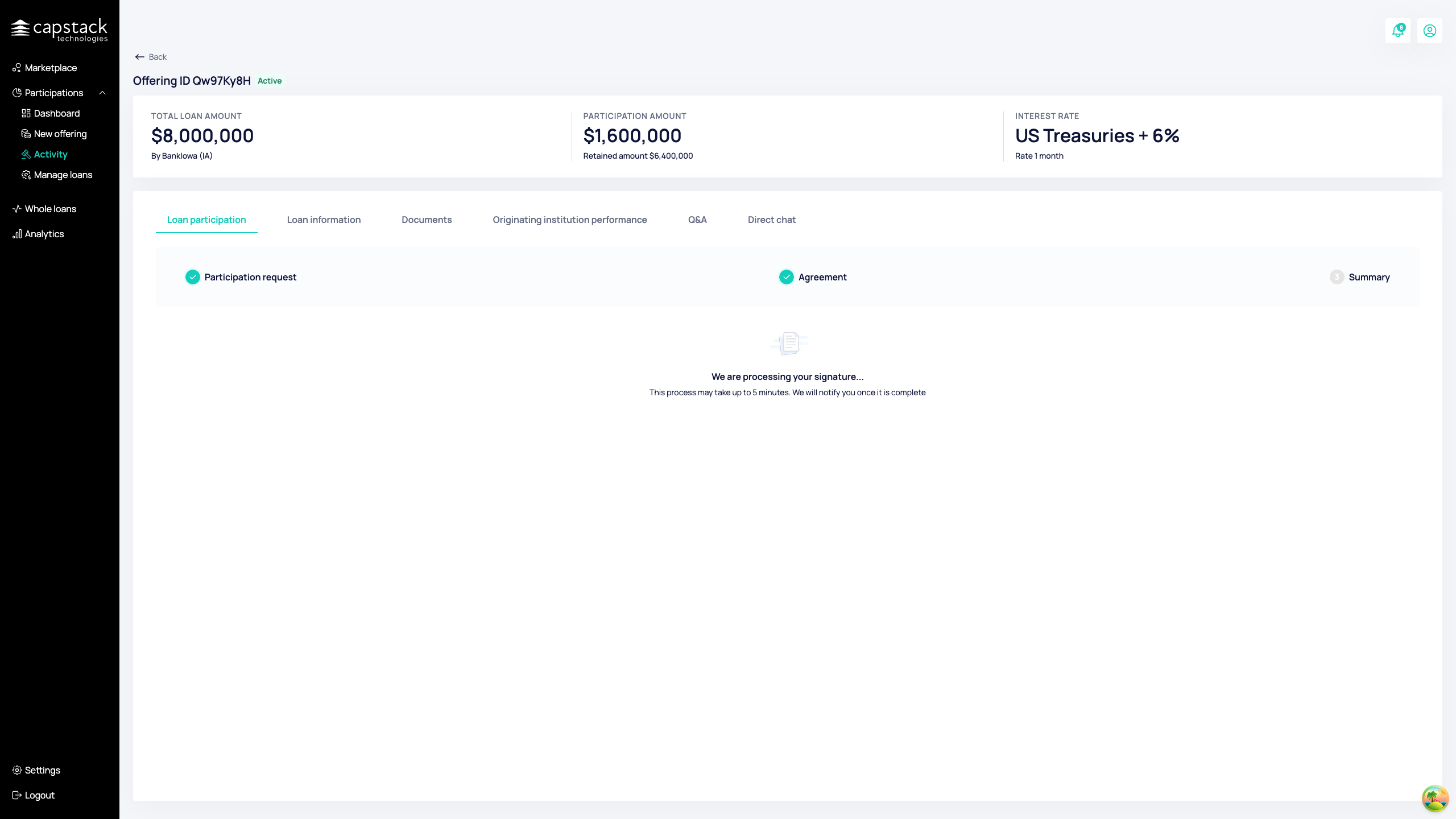Go Back to the previous page

[x=151, y=57]
